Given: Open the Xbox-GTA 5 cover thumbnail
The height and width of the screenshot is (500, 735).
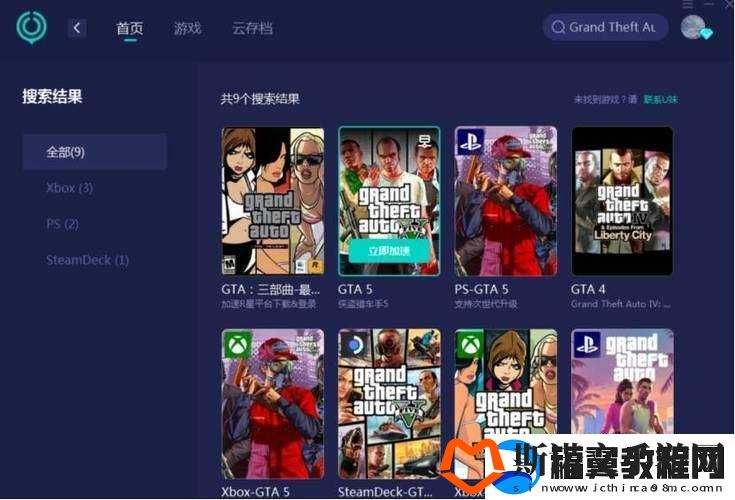Looking at the screenshot, I should 273,403.
